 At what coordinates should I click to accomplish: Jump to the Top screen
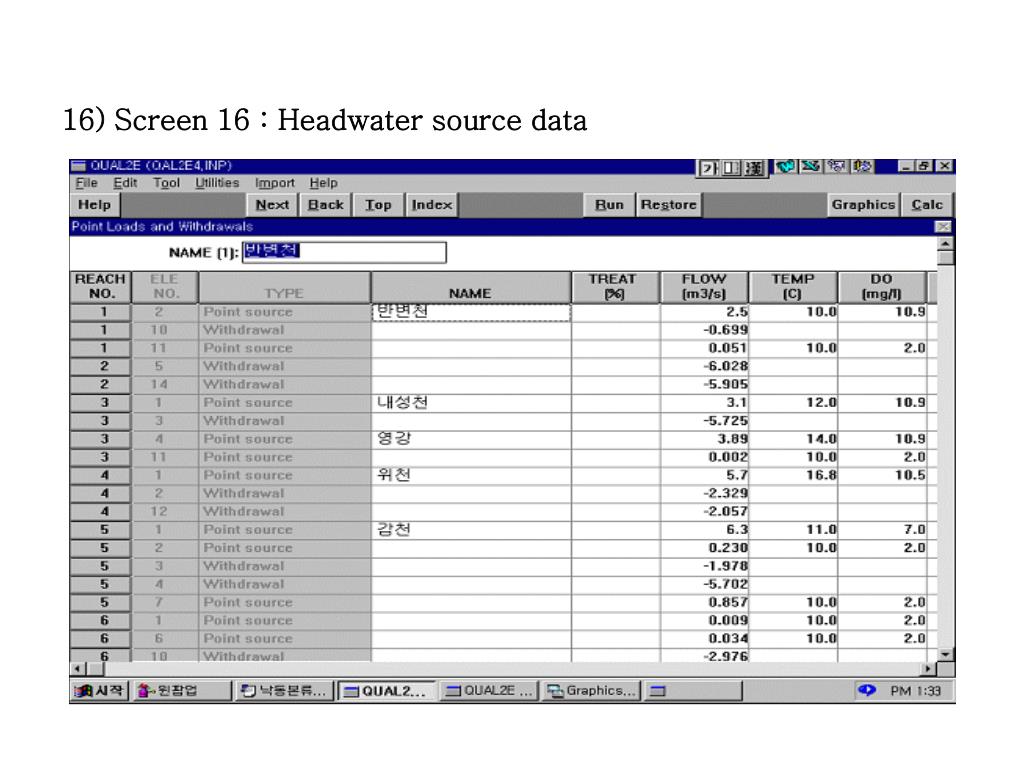click(x=378, y=205)
